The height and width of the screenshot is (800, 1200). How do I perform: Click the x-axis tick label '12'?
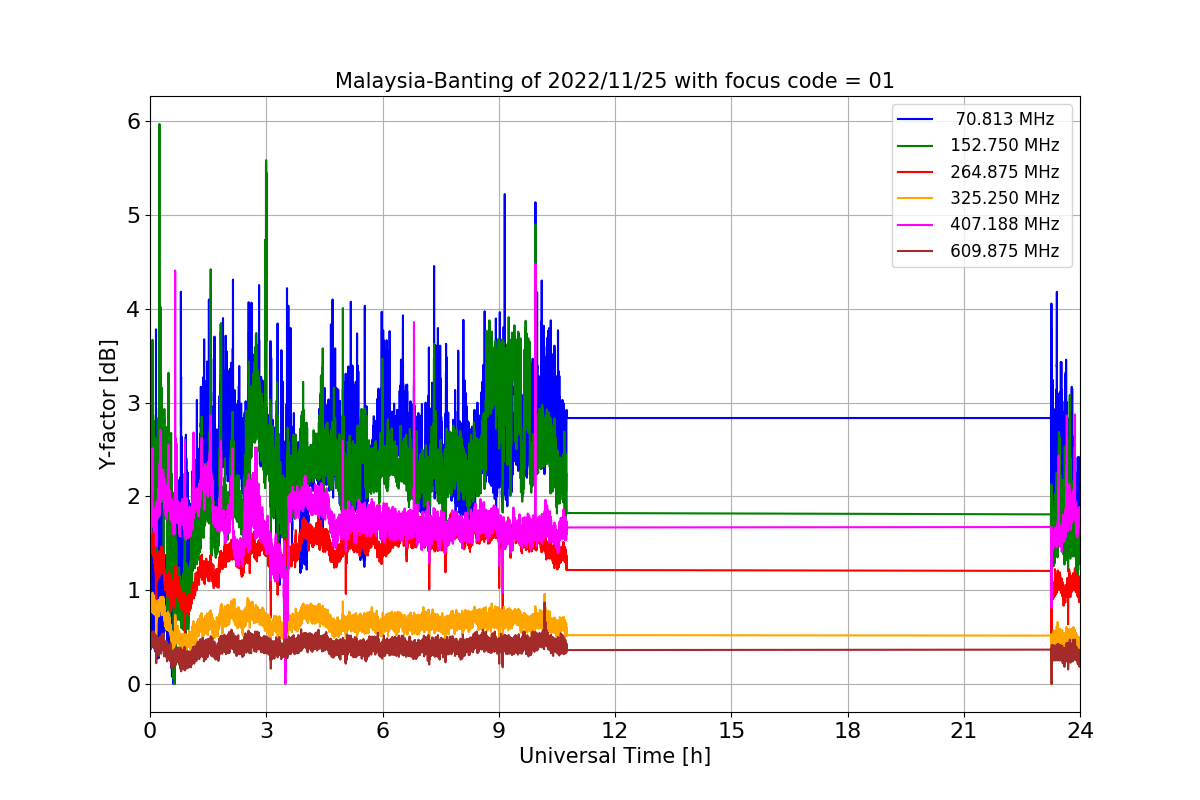(x=615, y=730)
